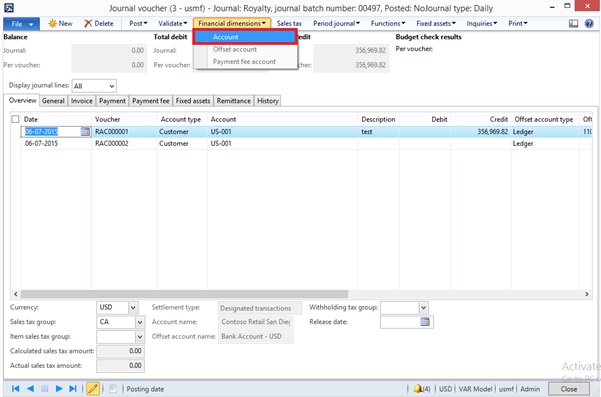Switch to the Overview tab

(x=23, y=100)
